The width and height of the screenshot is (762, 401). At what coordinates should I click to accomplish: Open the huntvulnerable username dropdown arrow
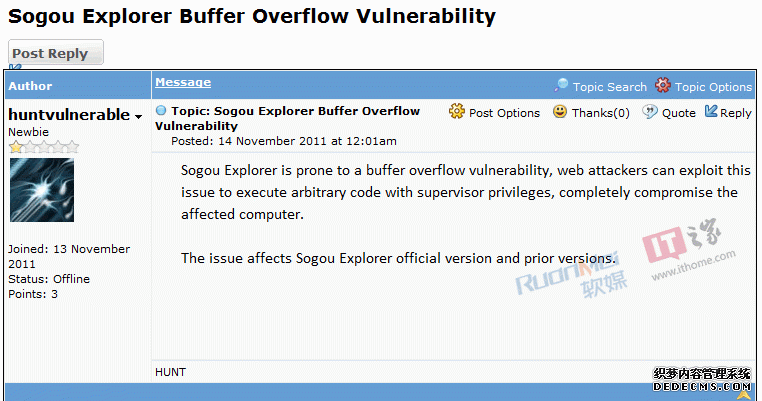[x=139, y=117]
